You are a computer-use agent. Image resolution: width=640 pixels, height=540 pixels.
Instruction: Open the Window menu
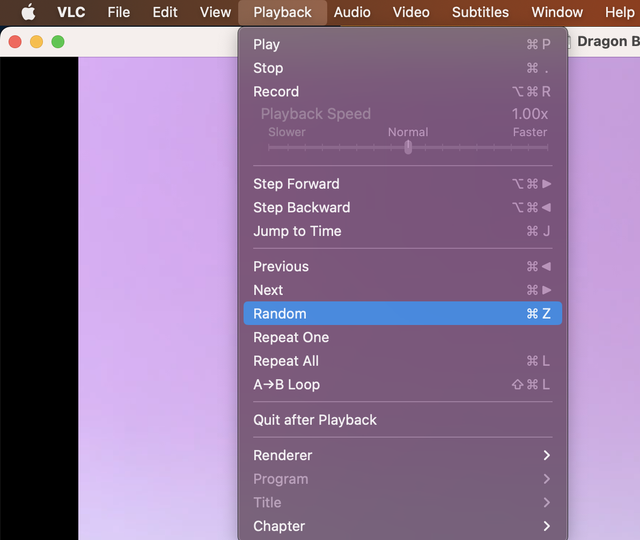click(x=557, y=12)
